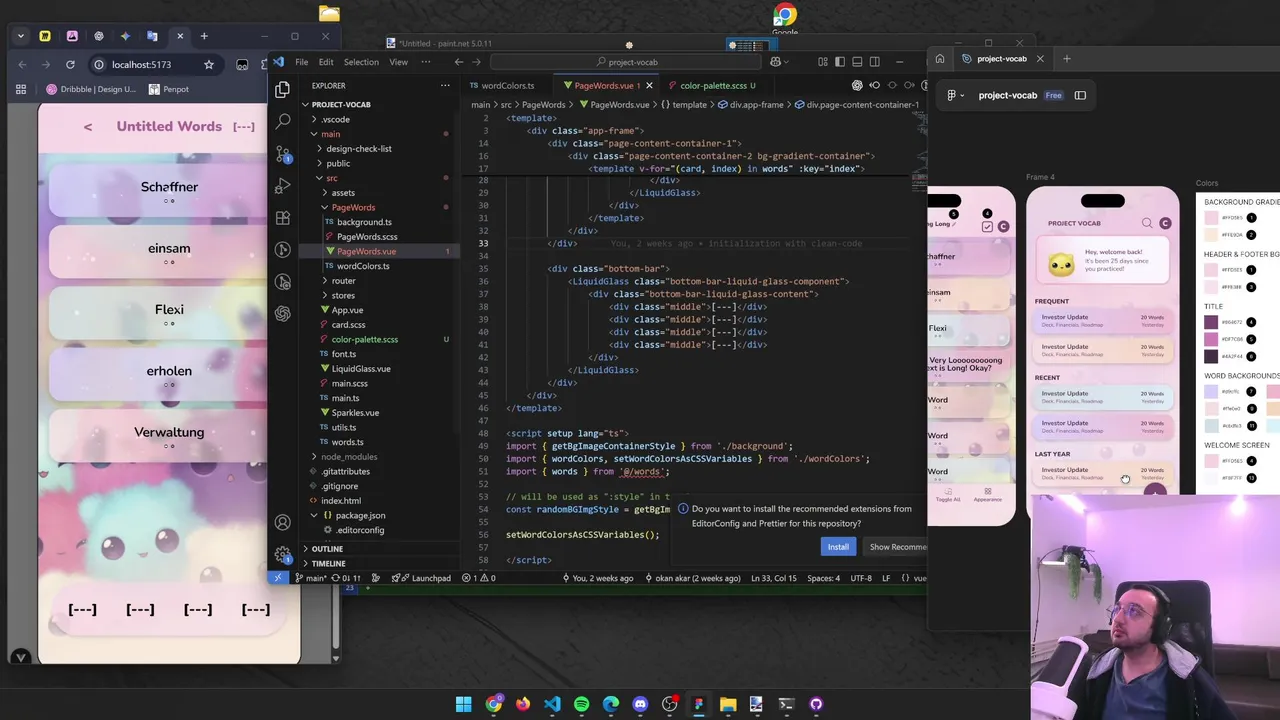Open the Explorer view in VS Code activity bar
Image resolution: width=1280 pixels, height=720 pixels.
coord(283,90)
